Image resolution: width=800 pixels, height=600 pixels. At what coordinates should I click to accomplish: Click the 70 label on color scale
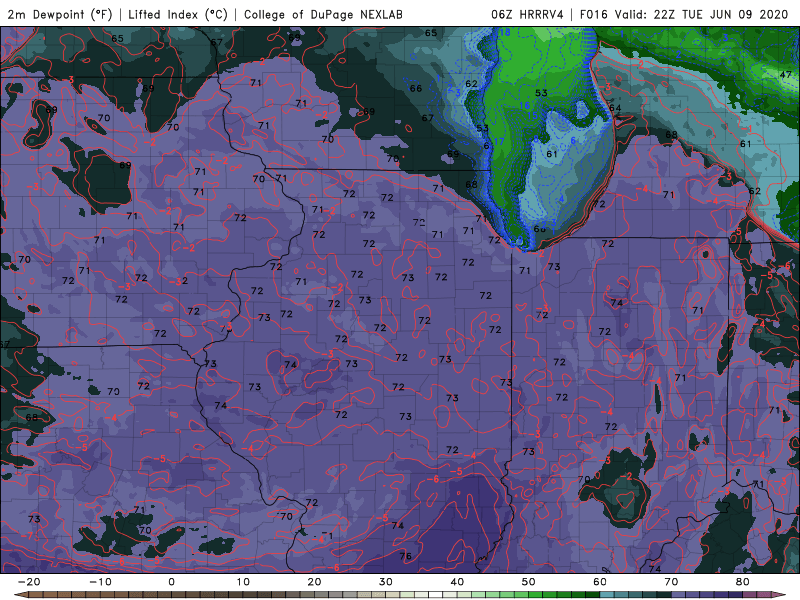click(x=671, y=582)
